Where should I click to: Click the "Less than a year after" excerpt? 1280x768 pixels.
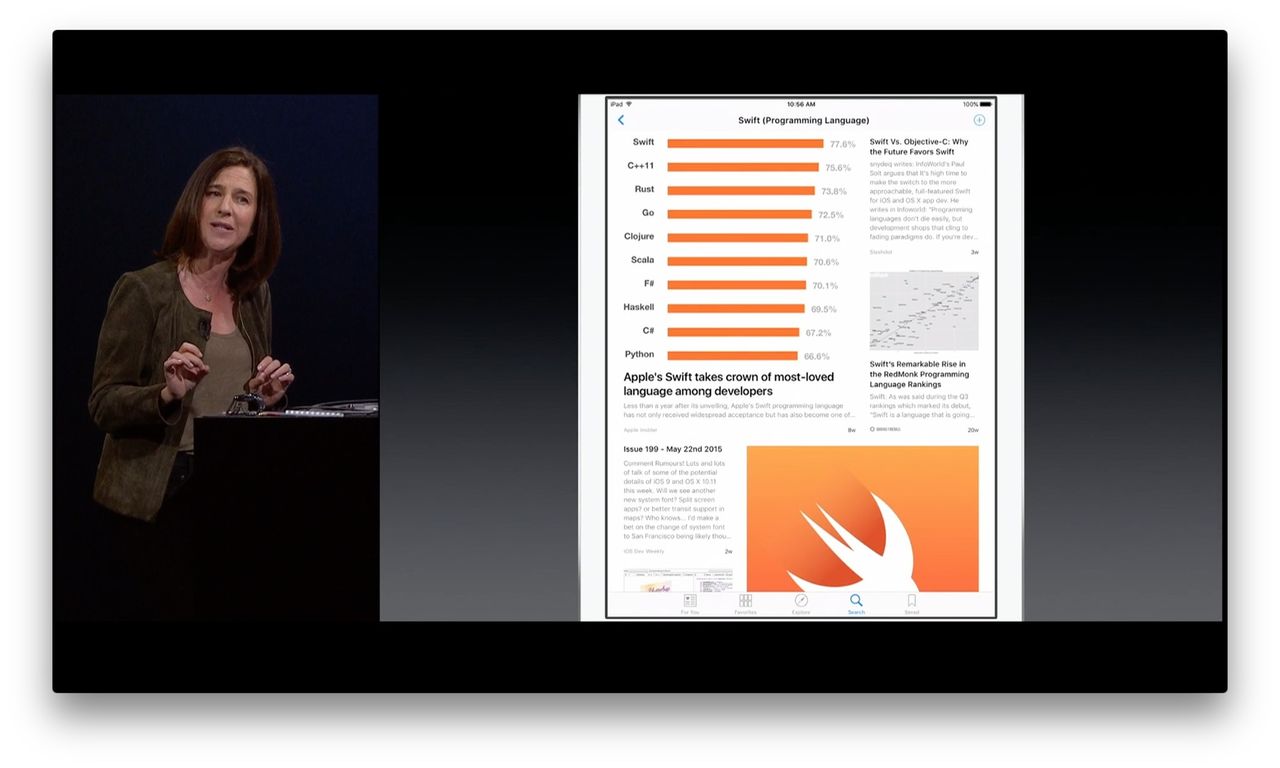(x=739, y=411)
